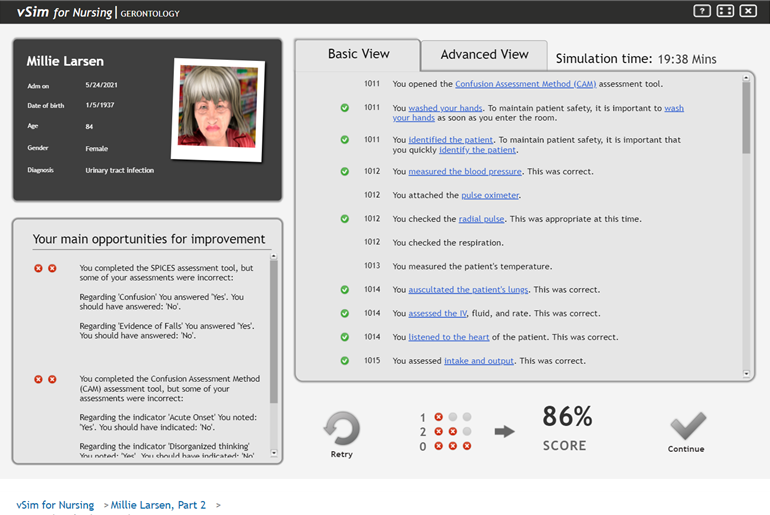This screenshot has height=515, width=770.
Task: Open the 'measured the blood pressure' link
Action: pyautogui.click(x=465, y=171)
